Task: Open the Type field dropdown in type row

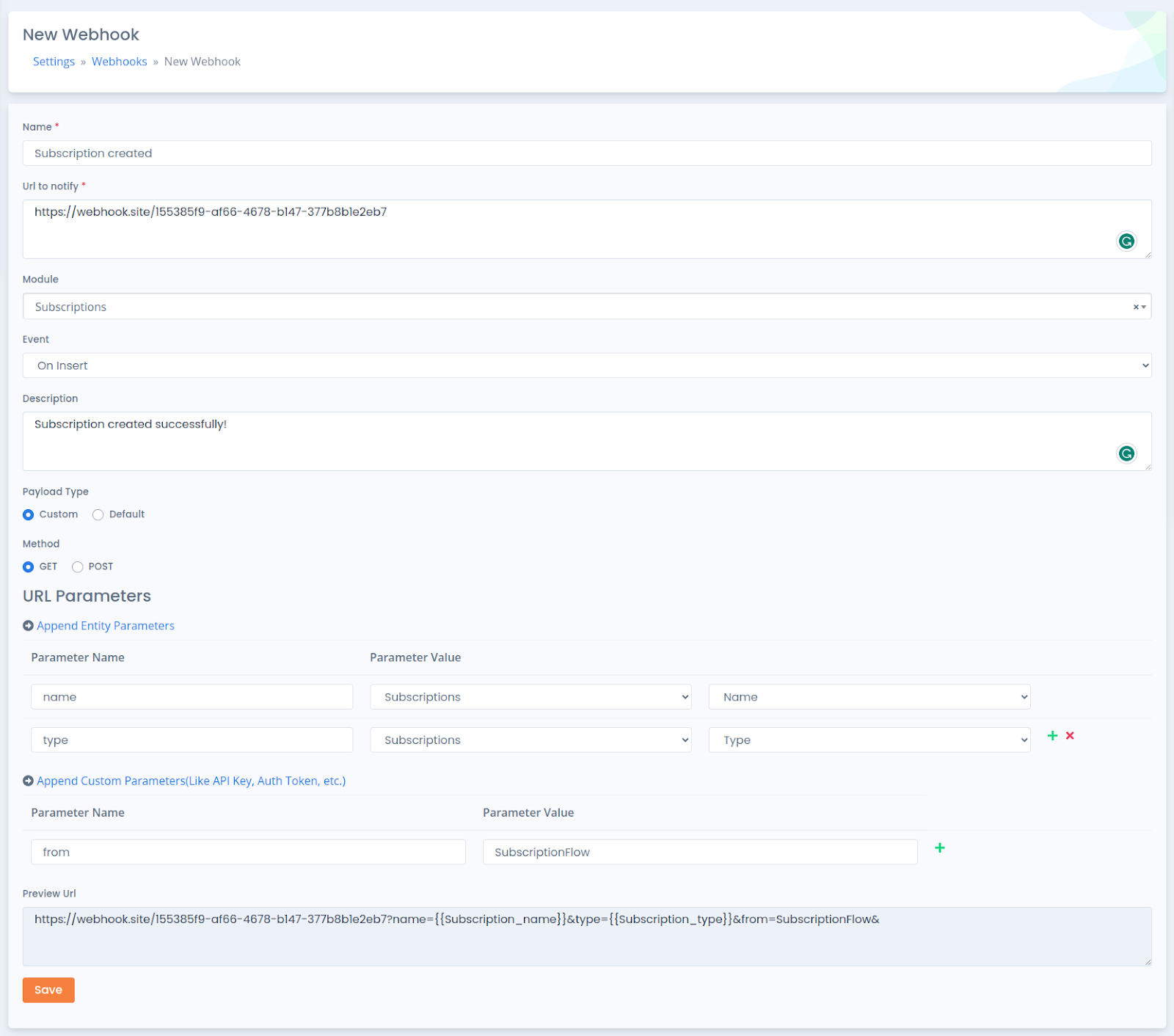Action: [869, 740]
